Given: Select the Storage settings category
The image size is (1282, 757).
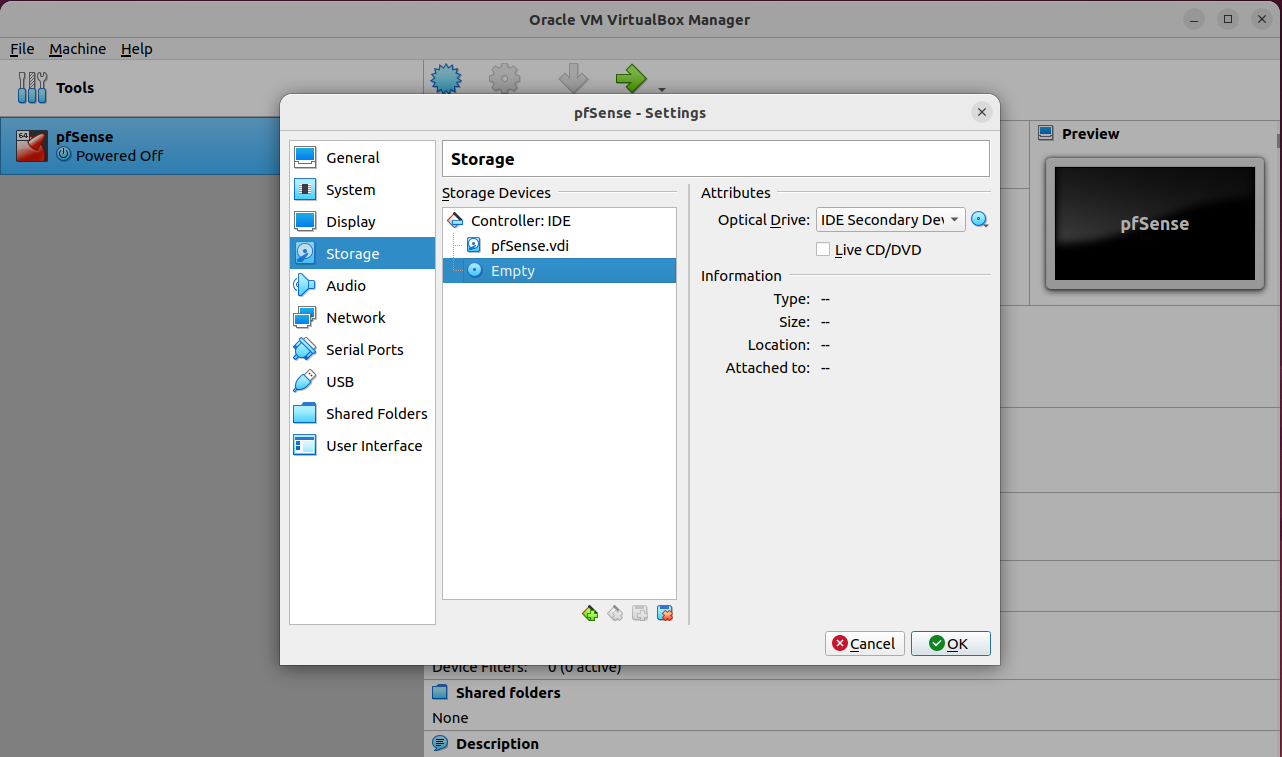Looking at the screenshot, I should [362, 254].
